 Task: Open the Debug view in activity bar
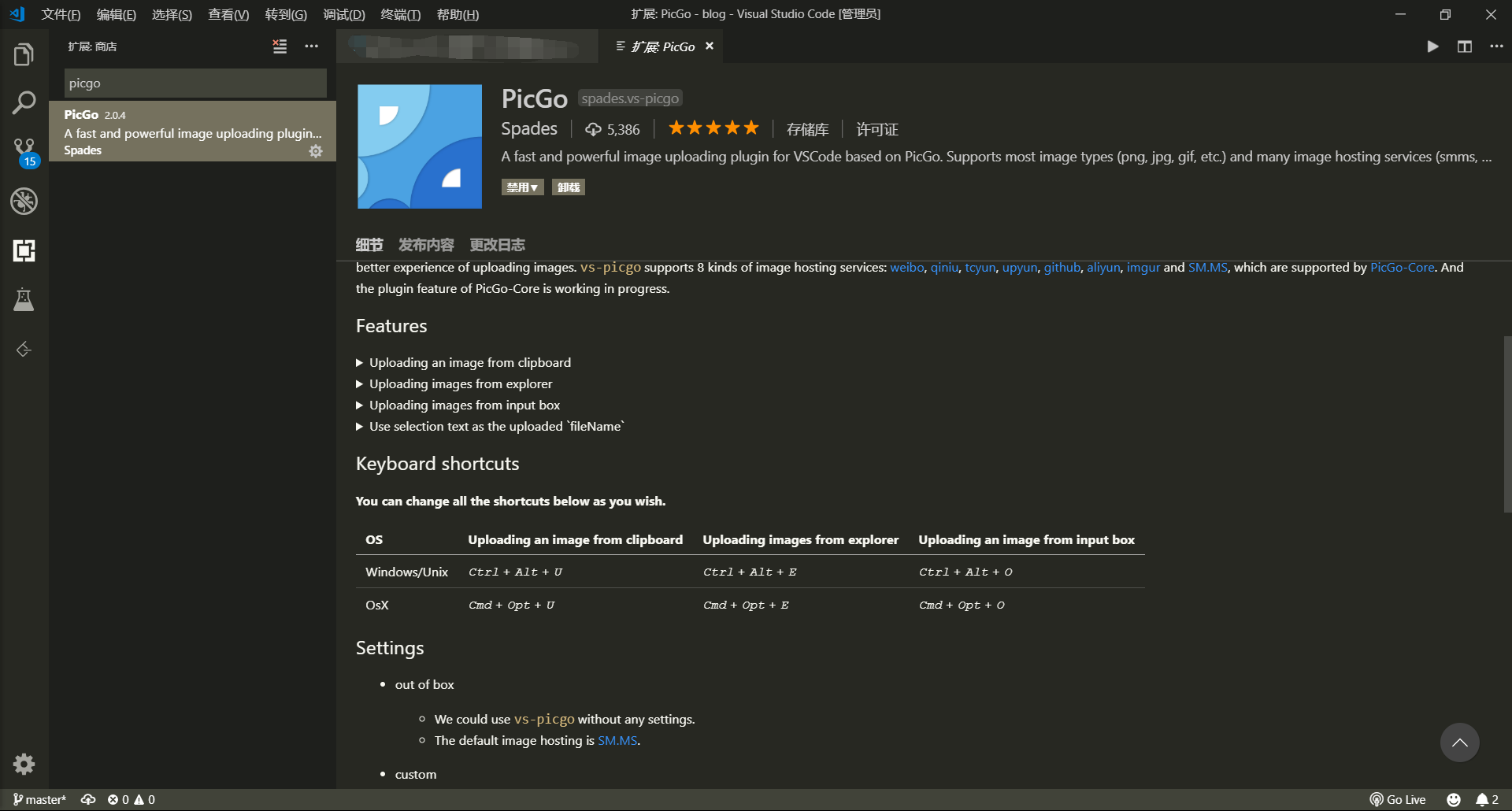[24, 202]
